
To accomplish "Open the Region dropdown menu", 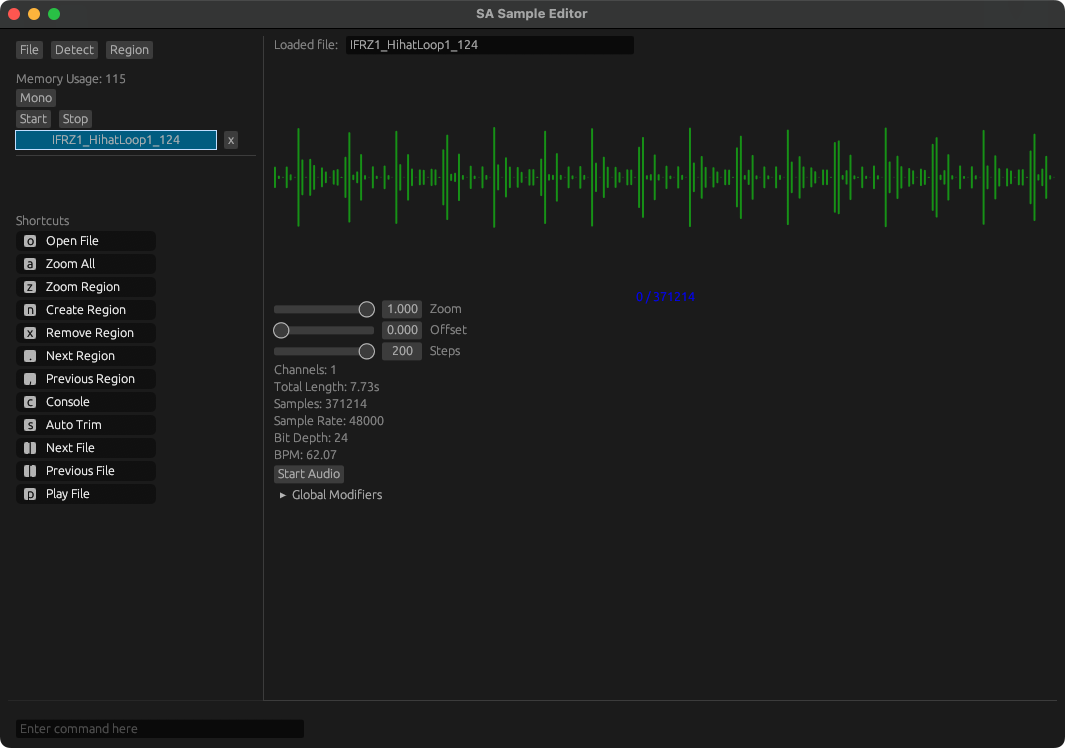I will click(129, 50).
